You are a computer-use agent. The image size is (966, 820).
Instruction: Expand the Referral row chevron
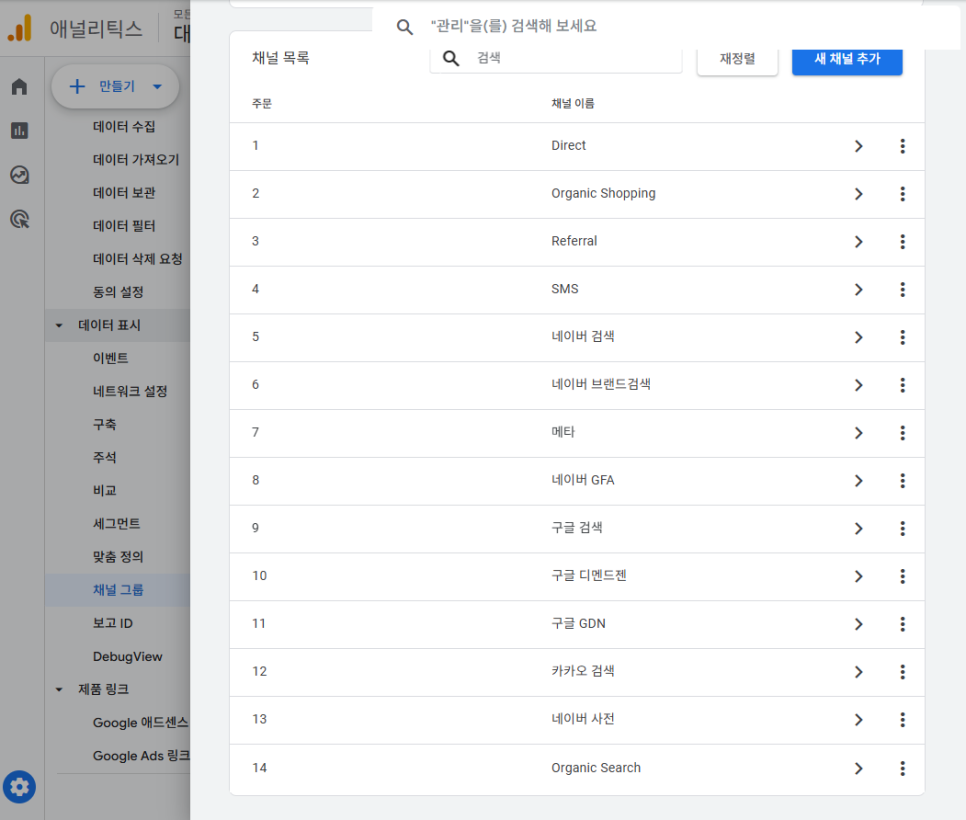pos(858,242)
